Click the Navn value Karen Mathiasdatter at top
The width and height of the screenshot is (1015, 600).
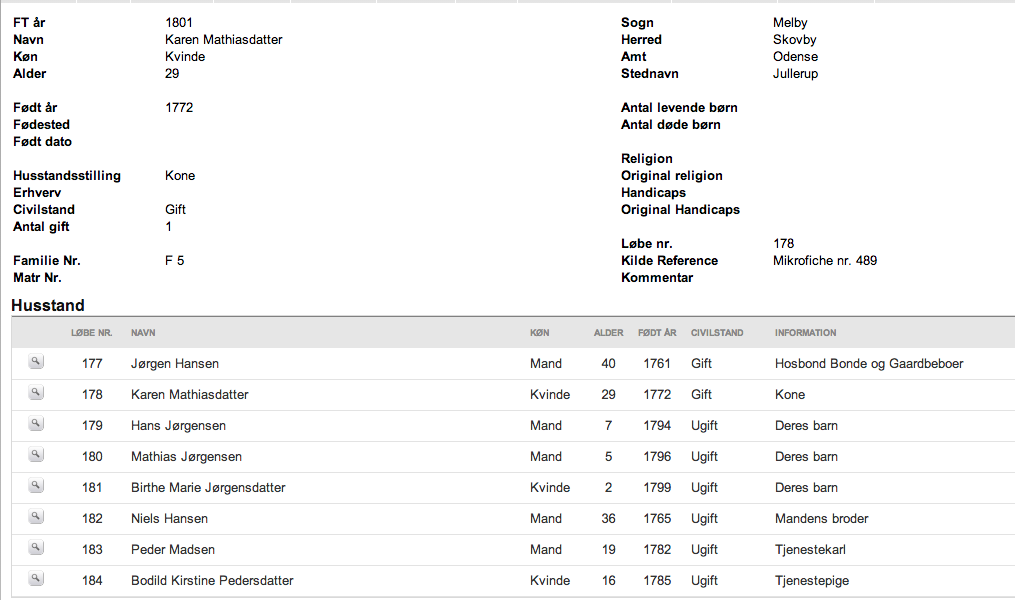point(223,39)
